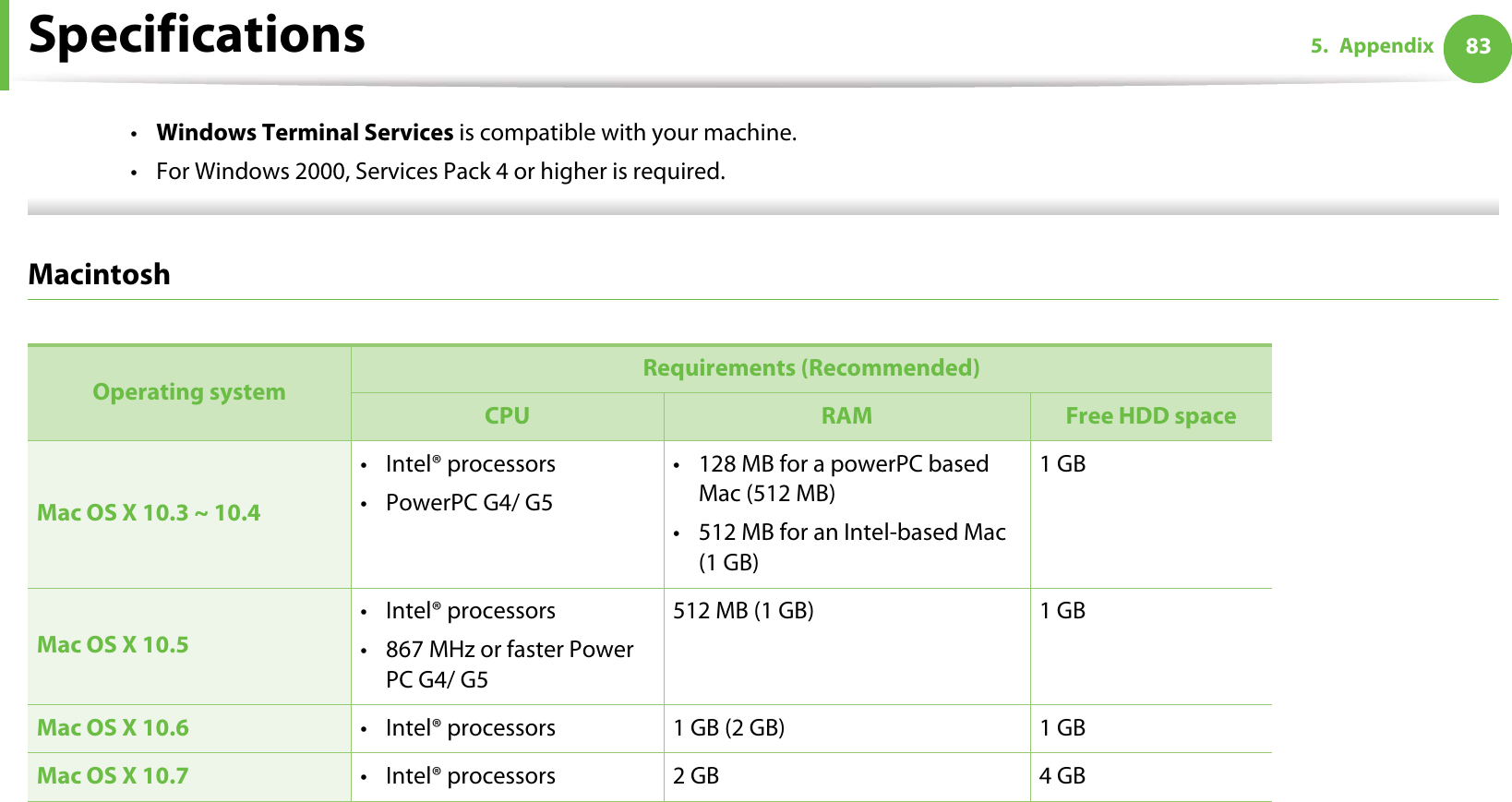
Task: Select the 4 GB free HDD space cell
Action: point(1062,776)
